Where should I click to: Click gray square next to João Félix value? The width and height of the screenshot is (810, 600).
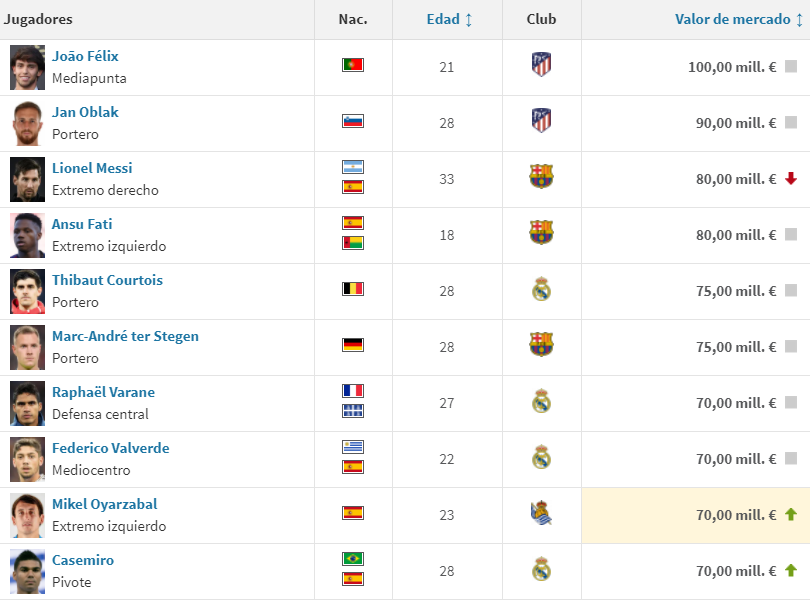tap(790, 67)
